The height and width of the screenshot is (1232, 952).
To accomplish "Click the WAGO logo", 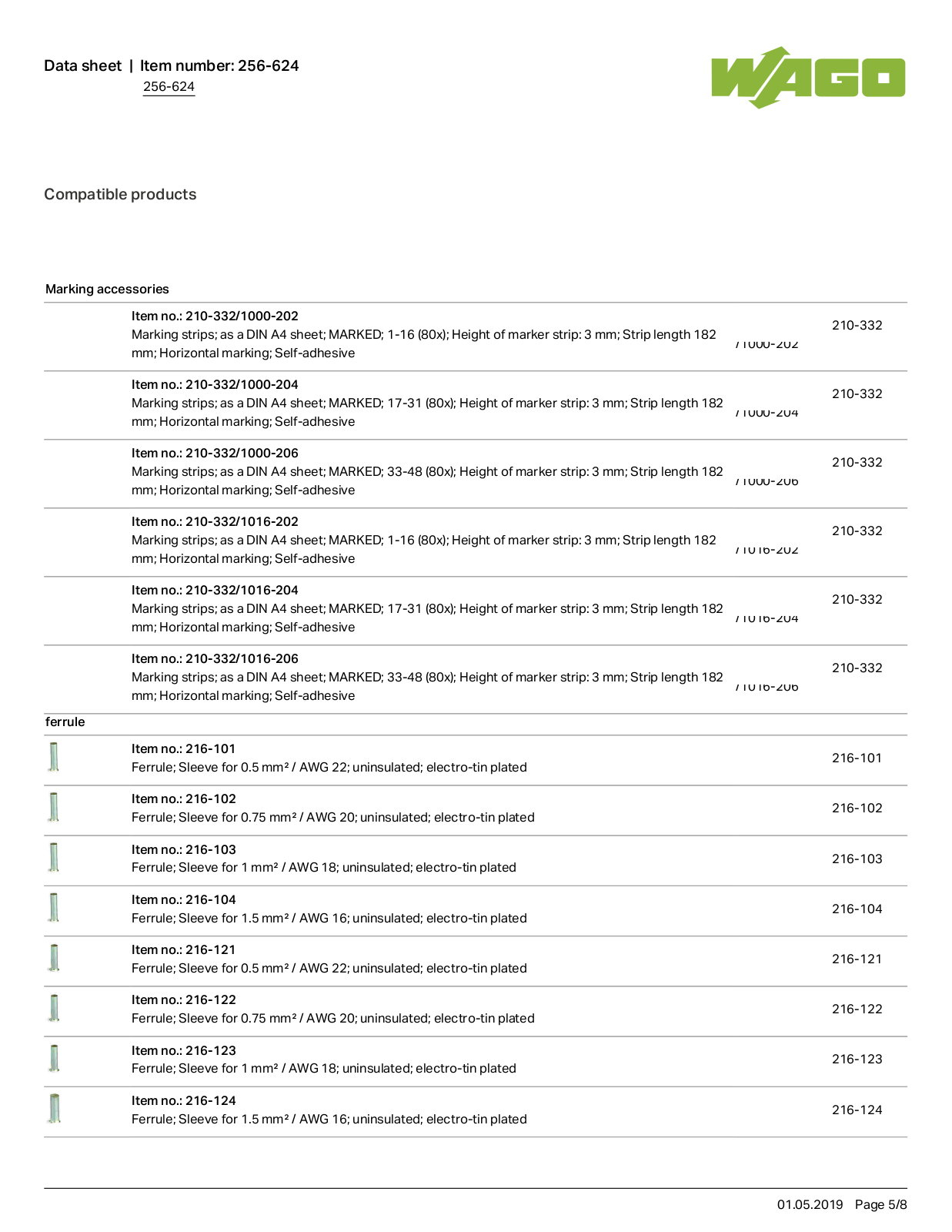I will (808, 78).
